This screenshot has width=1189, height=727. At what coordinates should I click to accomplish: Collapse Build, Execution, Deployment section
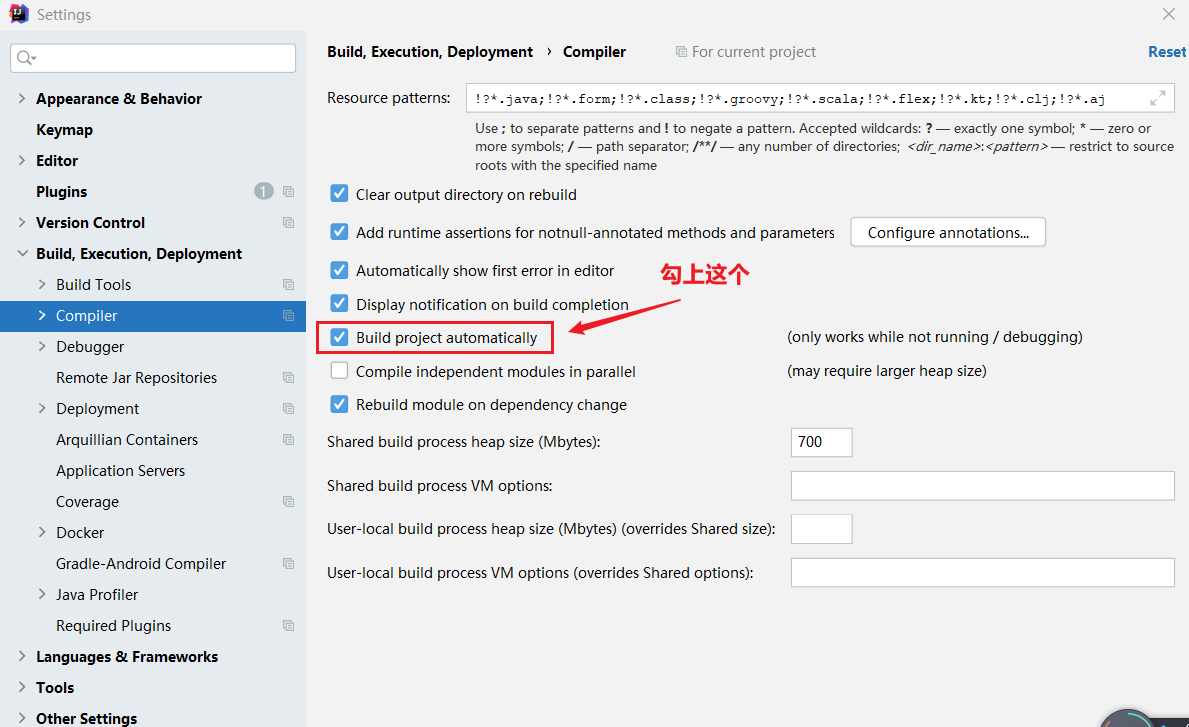22,254
